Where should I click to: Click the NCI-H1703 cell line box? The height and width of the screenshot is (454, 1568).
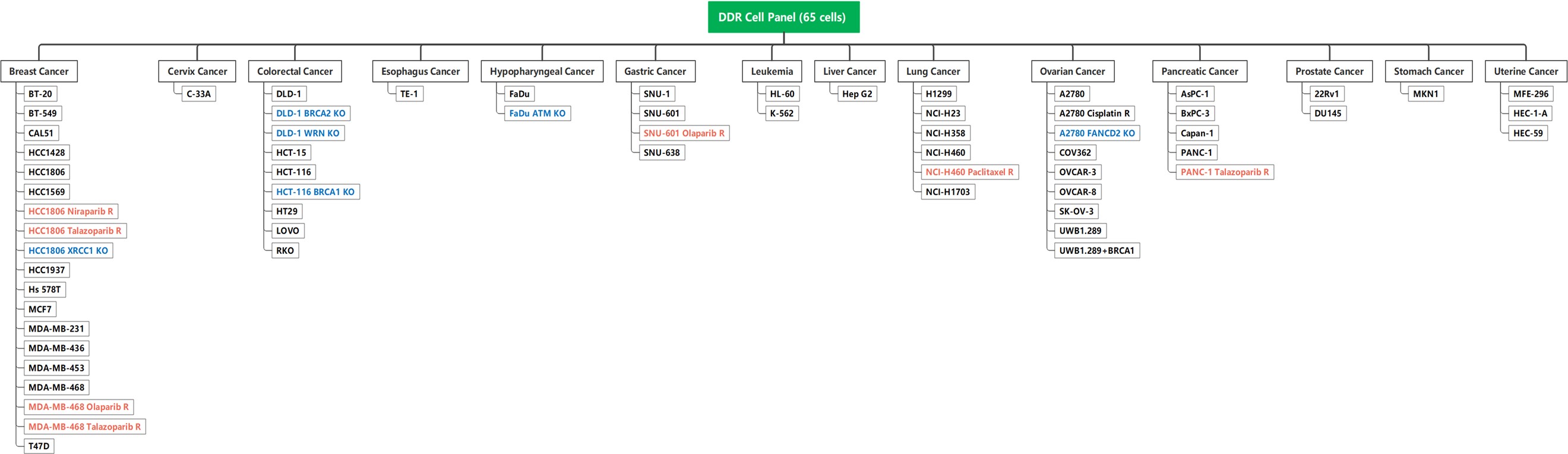pyautogui.click(x=948, y=192)
